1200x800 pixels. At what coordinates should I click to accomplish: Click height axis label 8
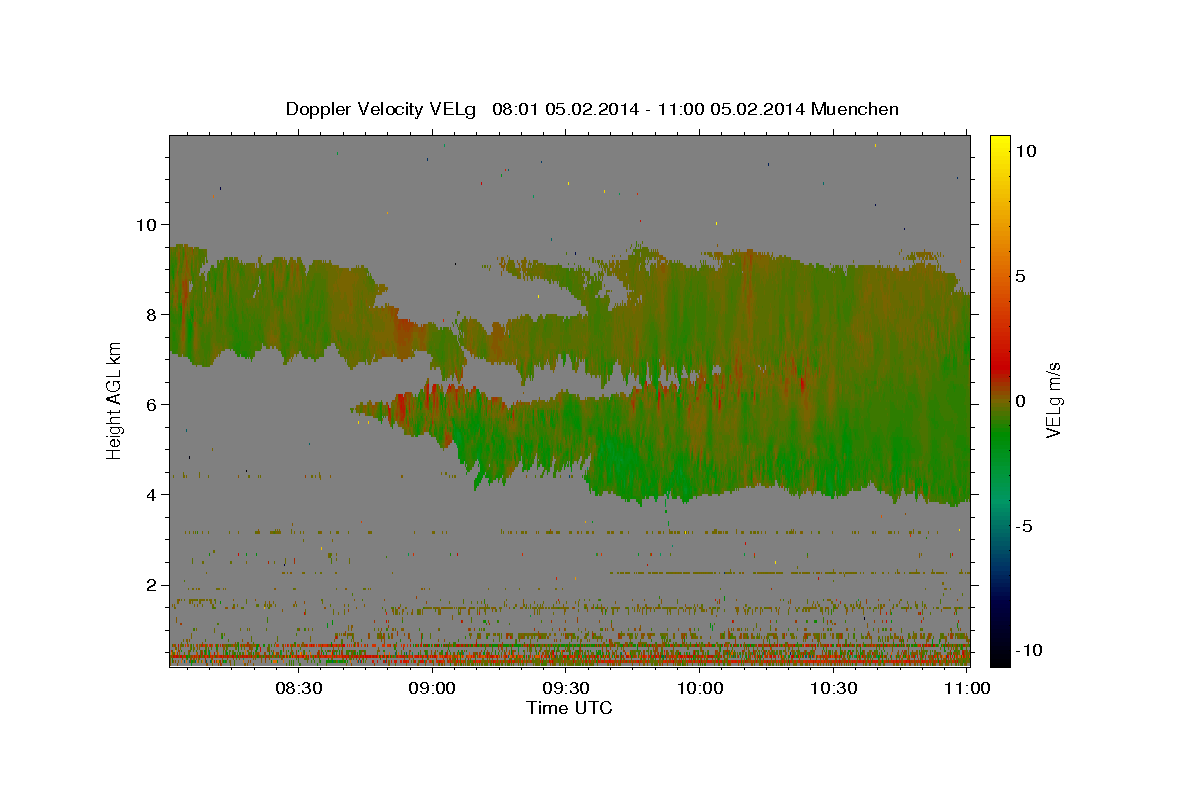pyautogui.click(x=152, y=314)
